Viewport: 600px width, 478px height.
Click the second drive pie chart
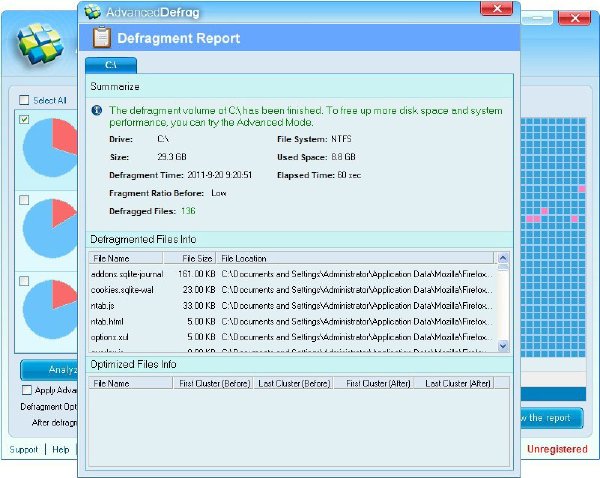[50, 228]
